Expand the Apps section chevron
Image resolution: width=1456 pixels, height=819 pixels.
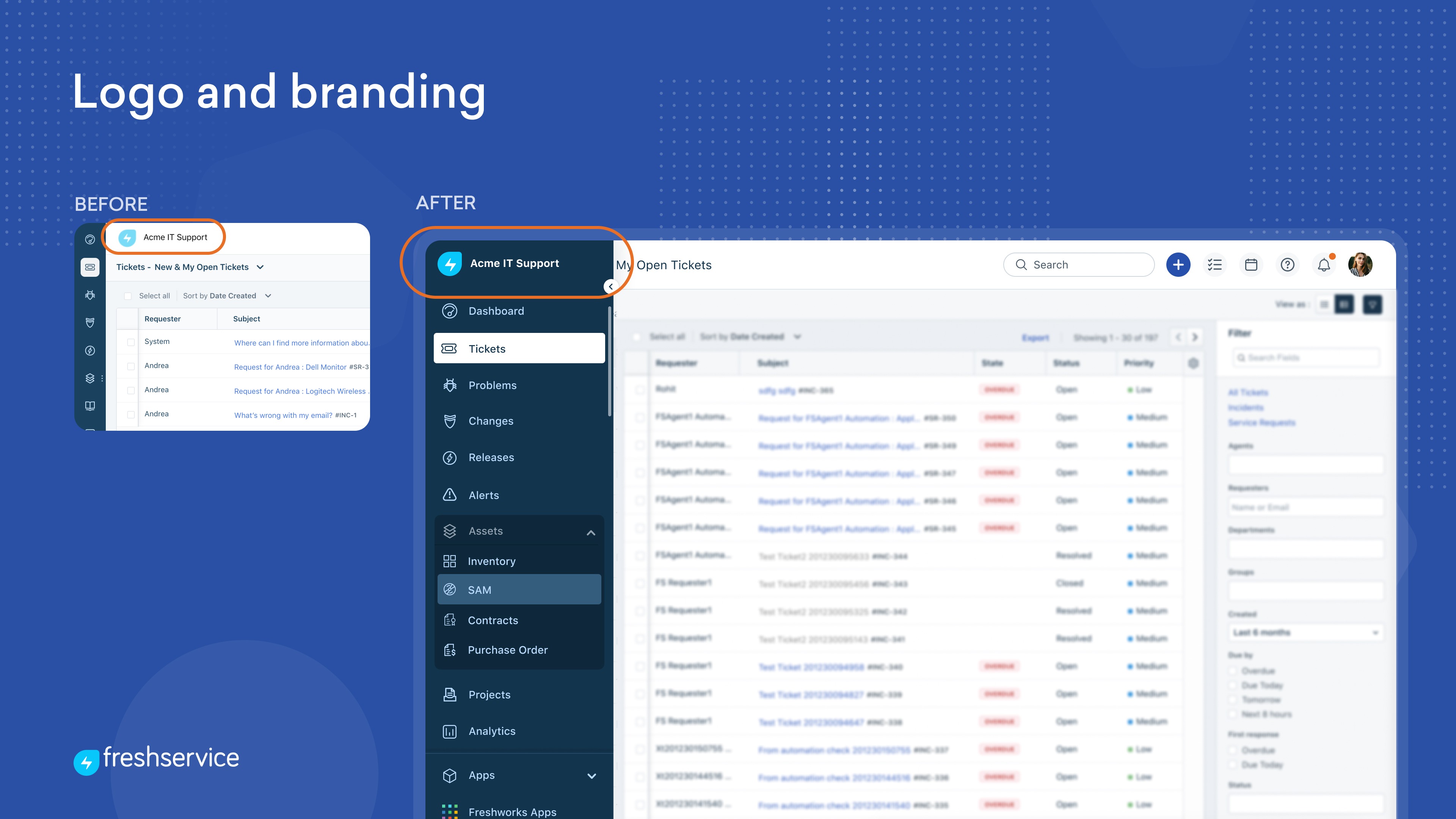point(591,776)
